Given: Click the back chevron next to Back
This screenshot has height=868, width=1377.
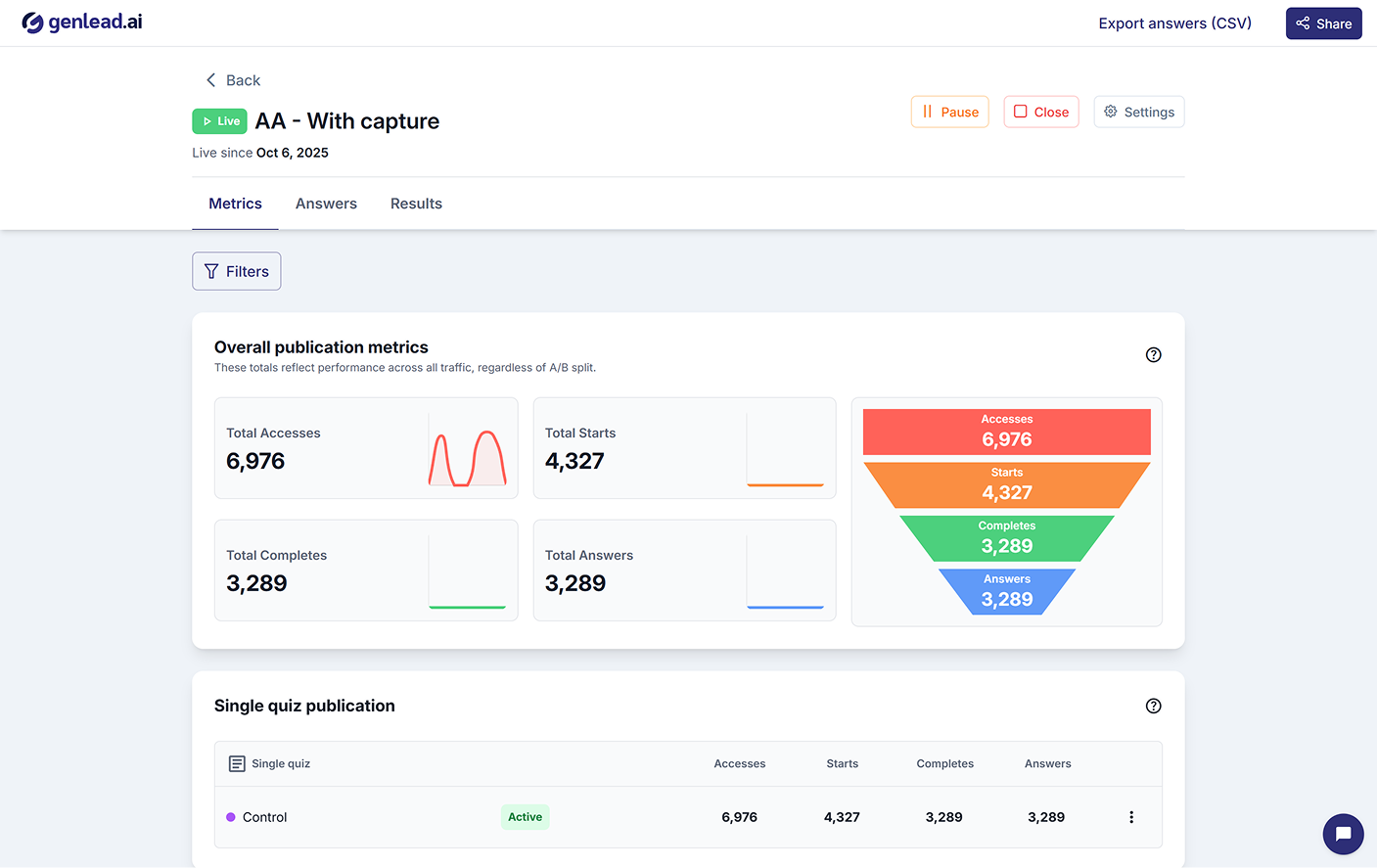Looking at the screenshot, I should [209, 79].
